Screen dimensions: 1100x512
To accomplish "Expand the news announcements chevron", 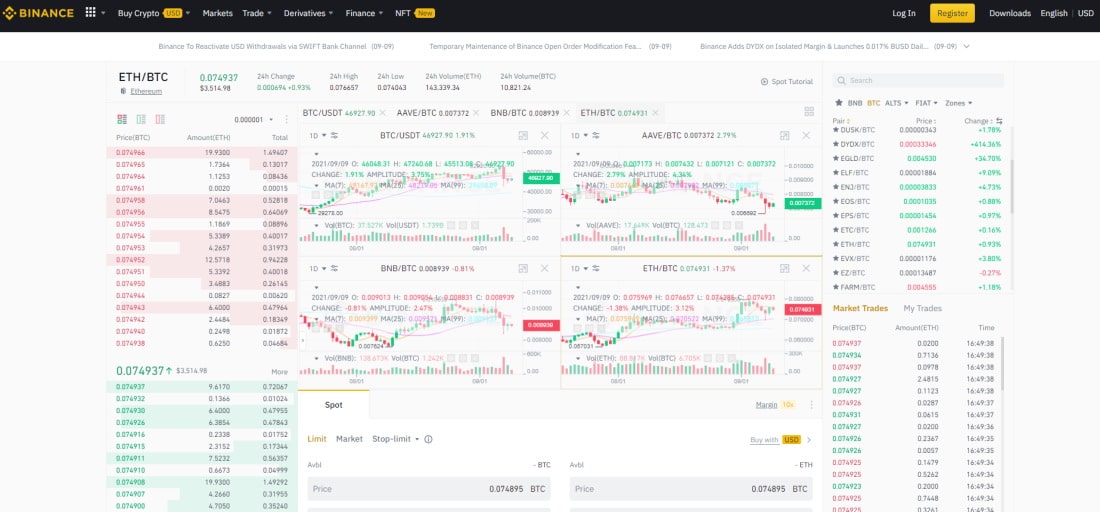I will pyautogui.click(x=967, y=46).
